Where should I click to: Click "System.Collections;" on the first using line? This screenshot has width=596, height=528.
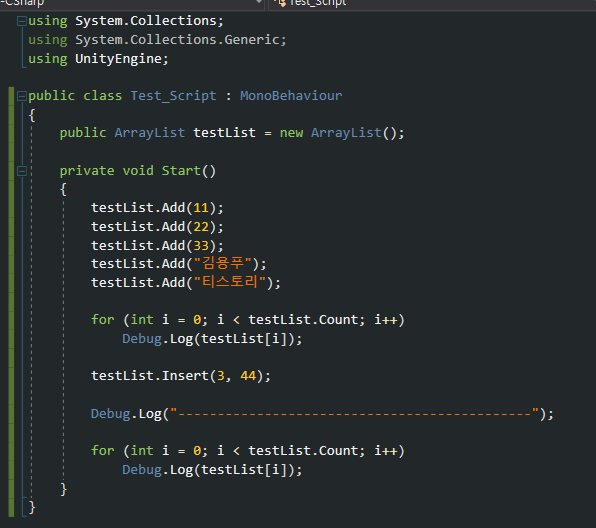click(x=149, y=21)
